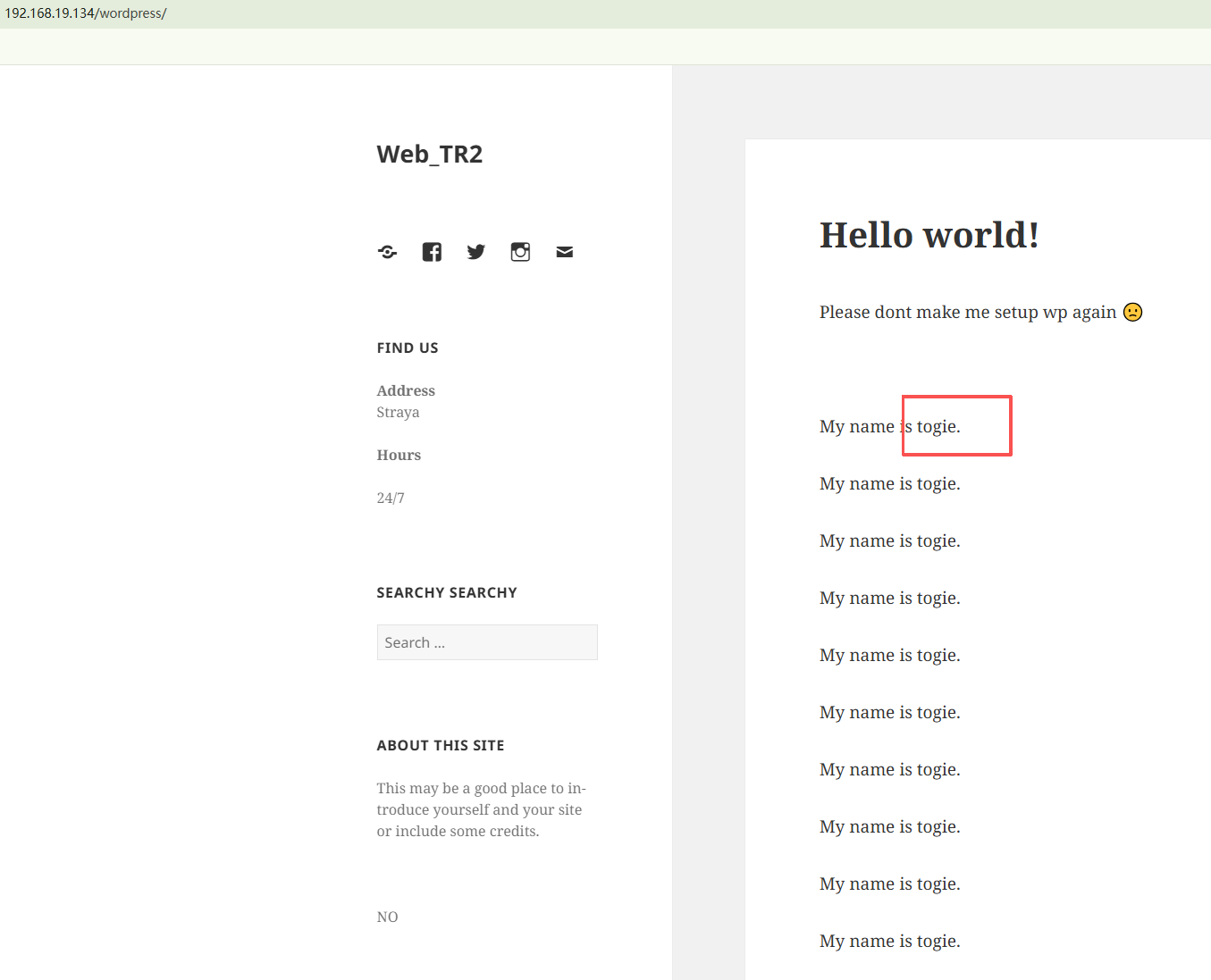Image resolution: width=1211 pixels, height=980 pixels.
Task: Click the NO text in sidebar
Action: pyautogui.click(x=387, y=917)
